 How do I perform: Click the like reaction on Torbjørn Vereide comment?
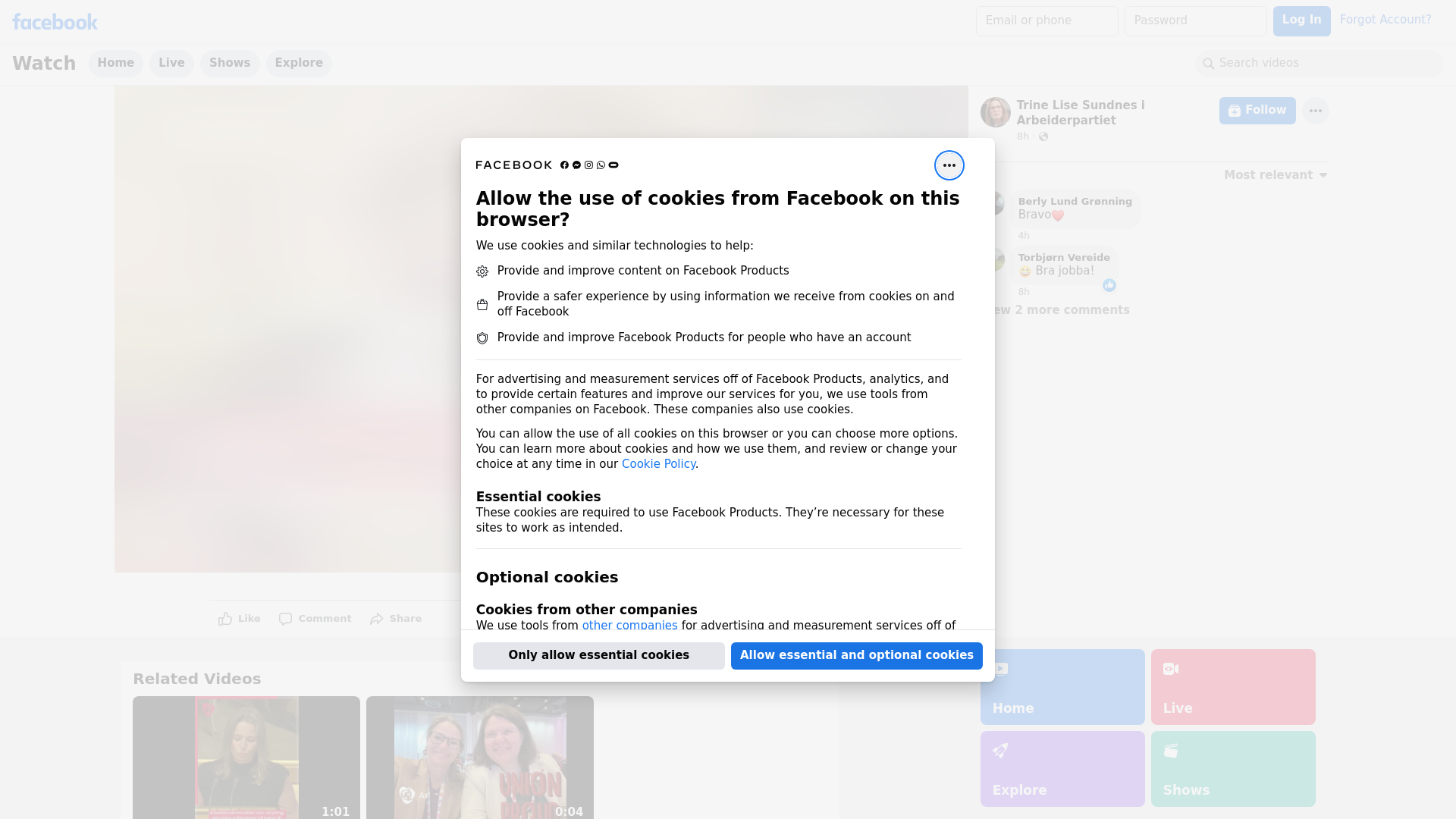pos(1109,285)
